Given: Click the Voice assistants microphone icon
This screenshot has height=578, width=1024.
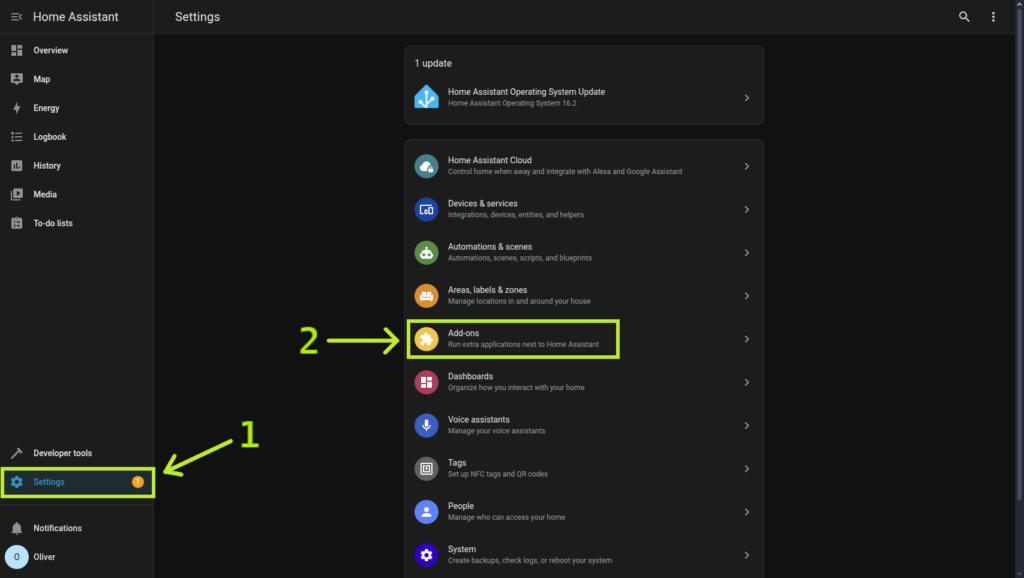Looking at the screenshot, I should [426, 425].
